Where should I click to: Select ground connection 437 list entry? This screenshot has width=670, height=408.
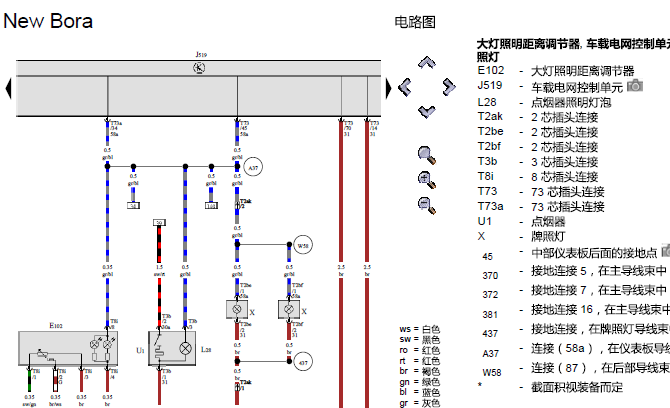point(576,330)
